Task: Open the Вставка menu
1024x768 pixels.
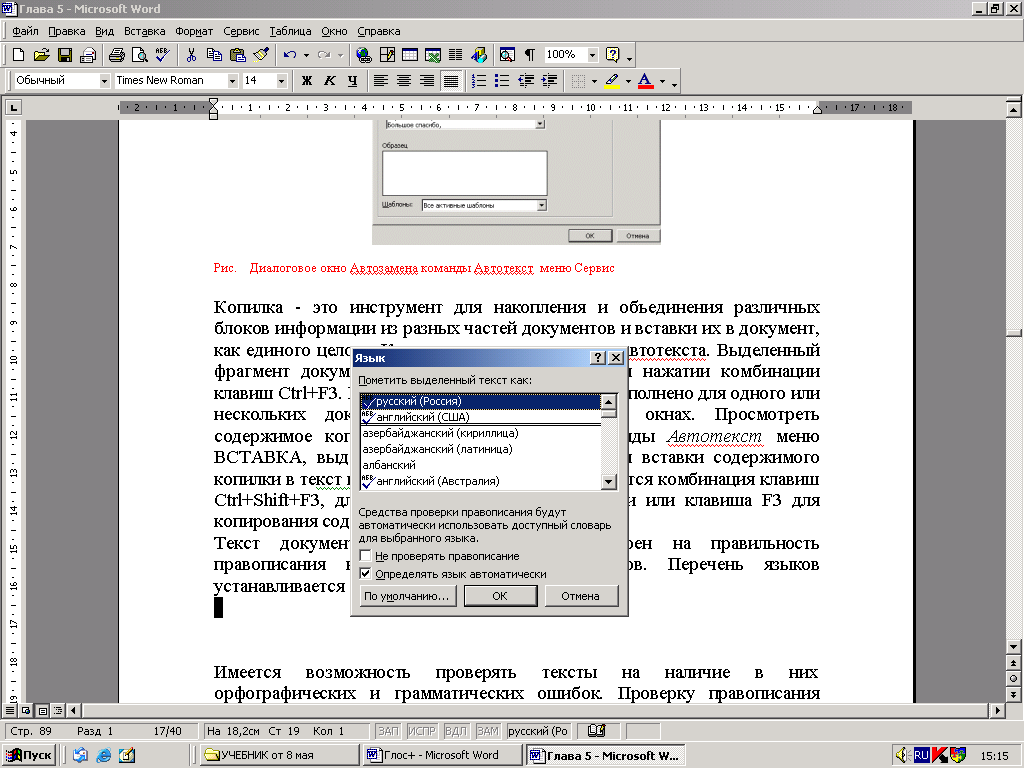Action: click(144, 31)
